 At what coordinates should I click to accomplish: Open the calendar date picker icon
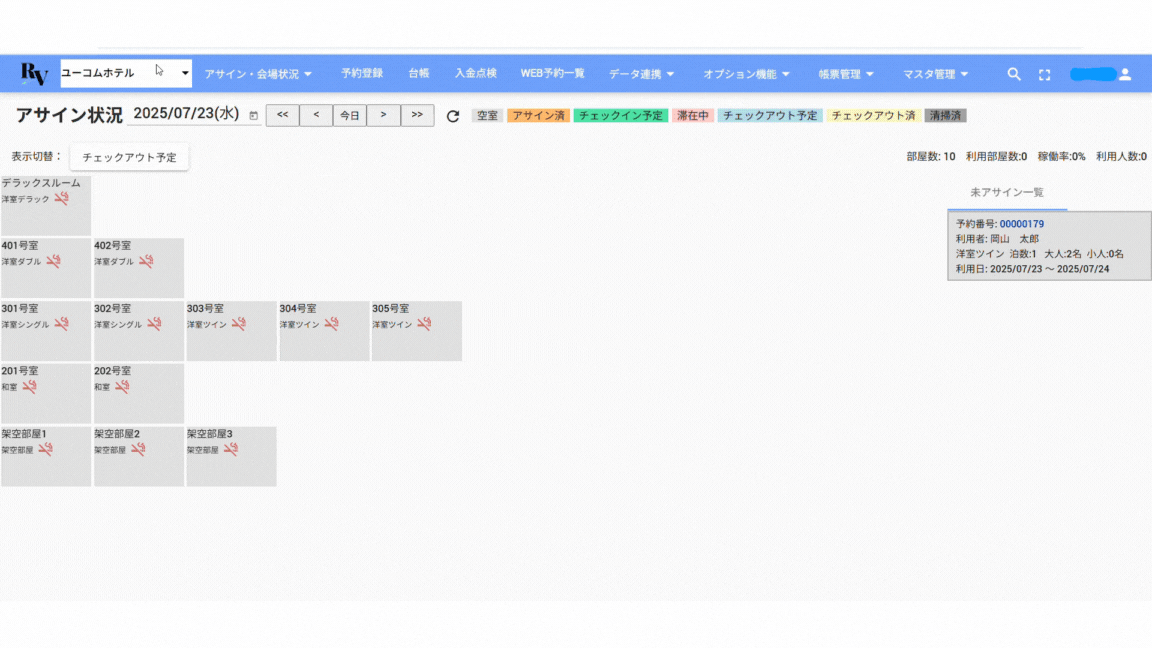[x=253, y=116]
